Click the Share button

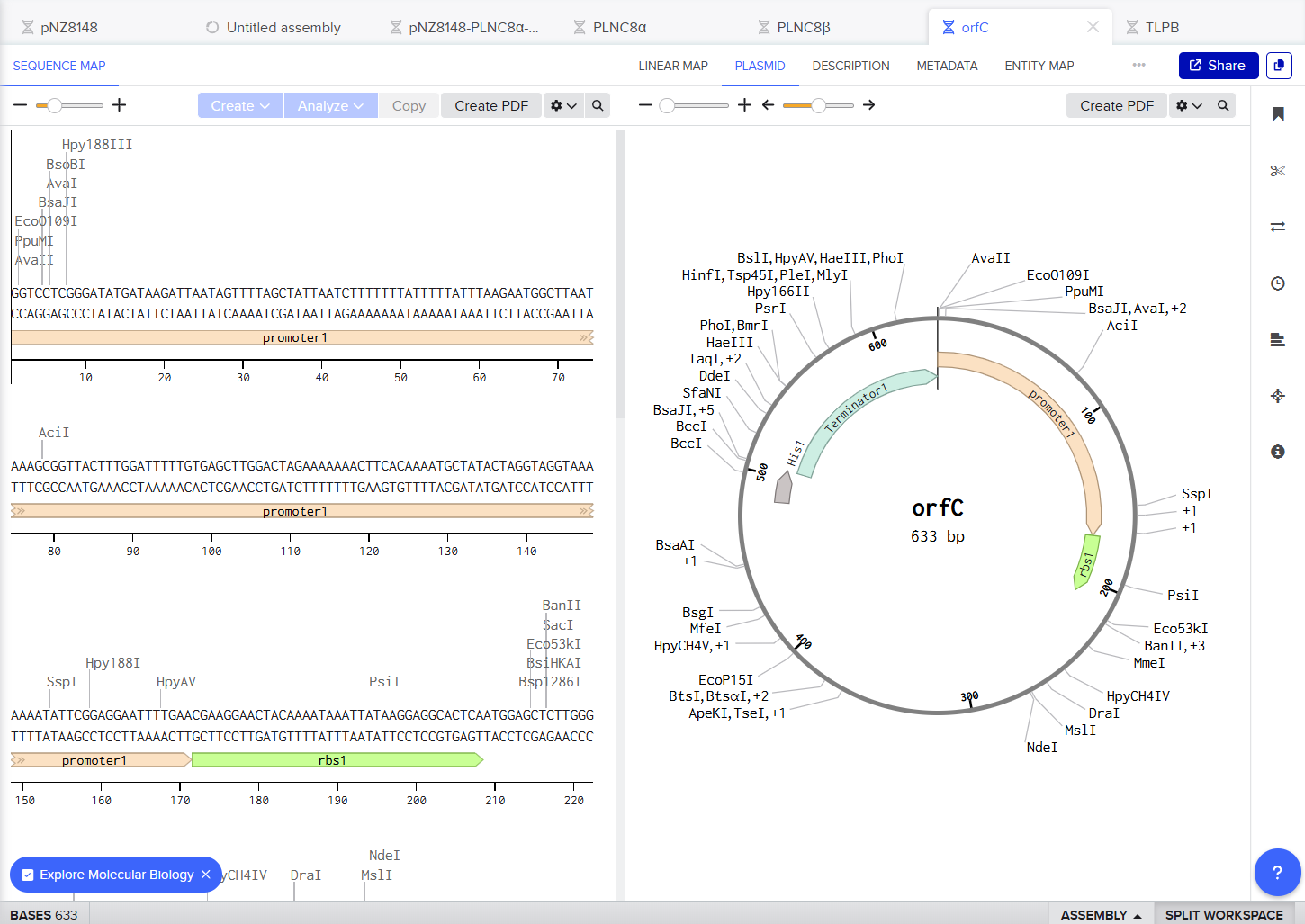coord(1218,66)
